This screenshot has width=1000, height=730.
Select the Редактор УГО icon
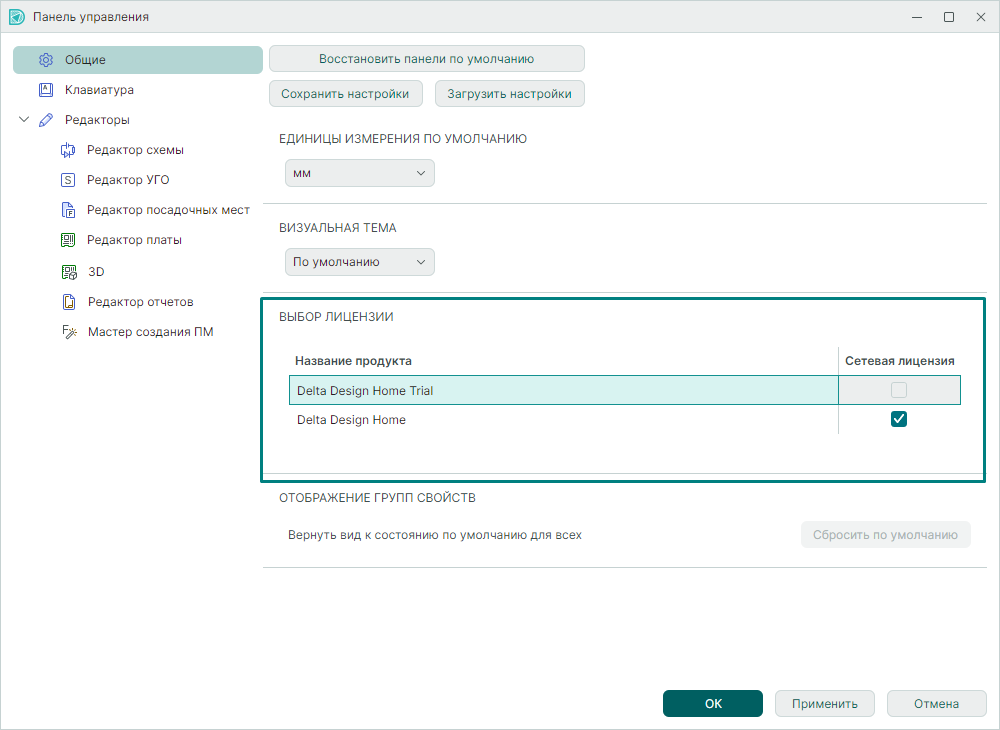[68, 181]
